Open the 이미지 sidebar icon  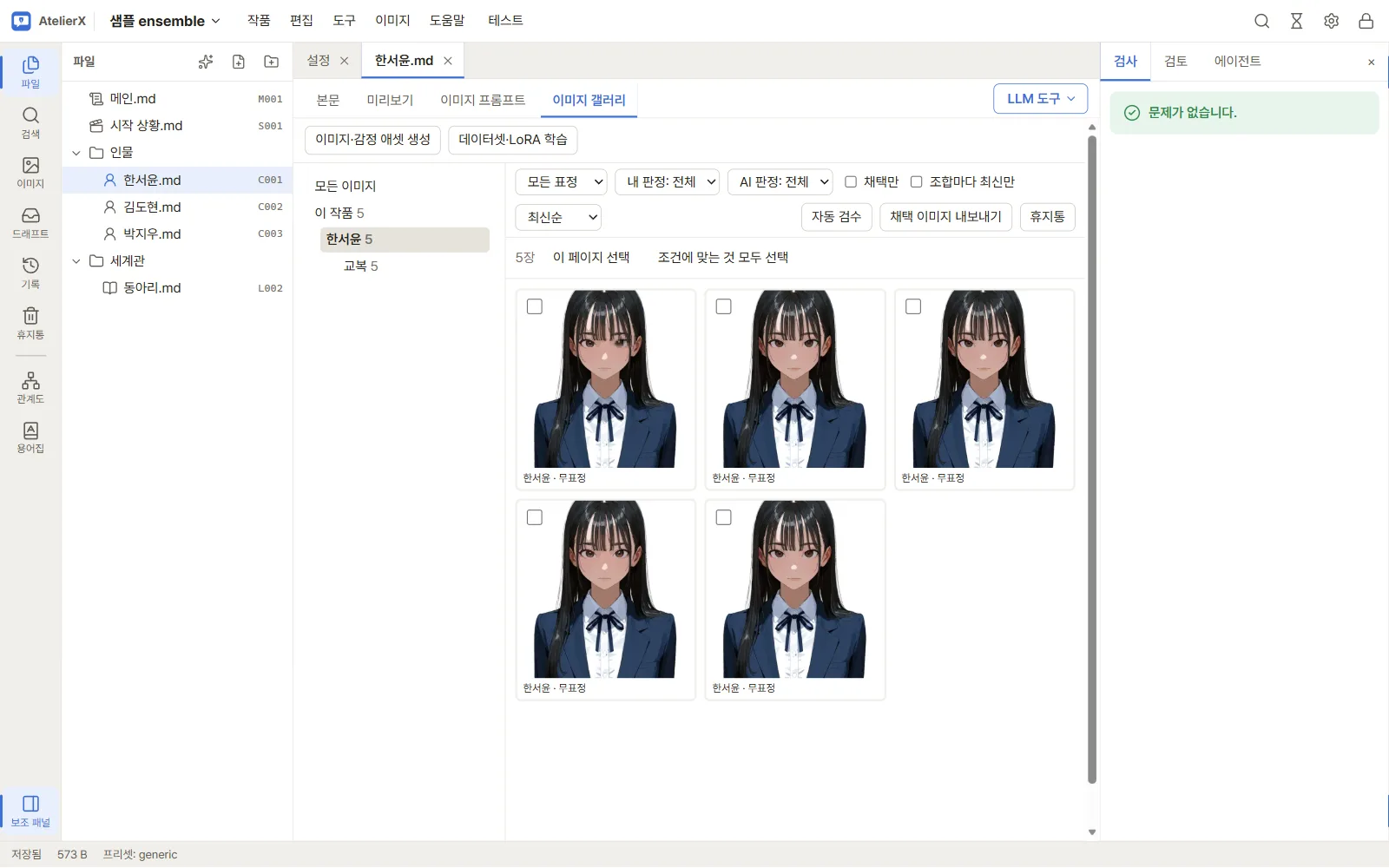click(x=30, y=173)
